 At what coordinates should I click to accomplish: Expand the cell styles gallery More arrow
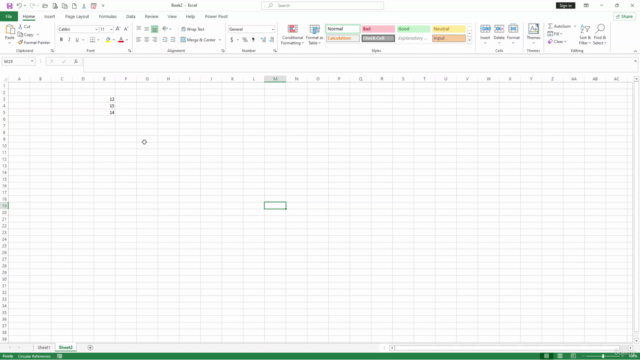pos(469,40)
